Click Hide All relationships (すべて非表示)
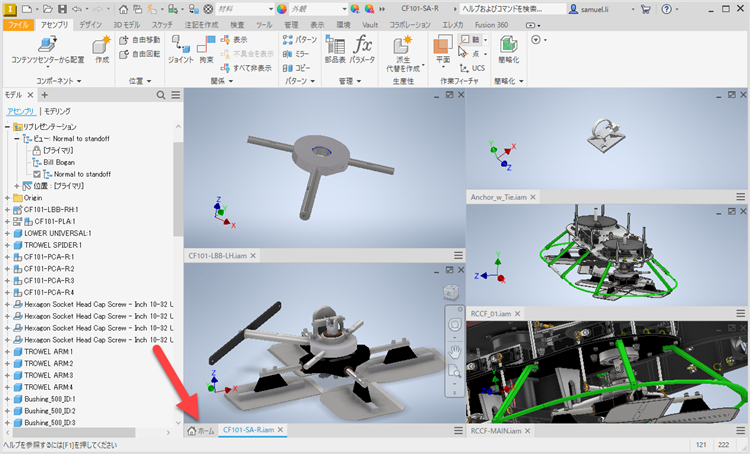 point(246,68)
